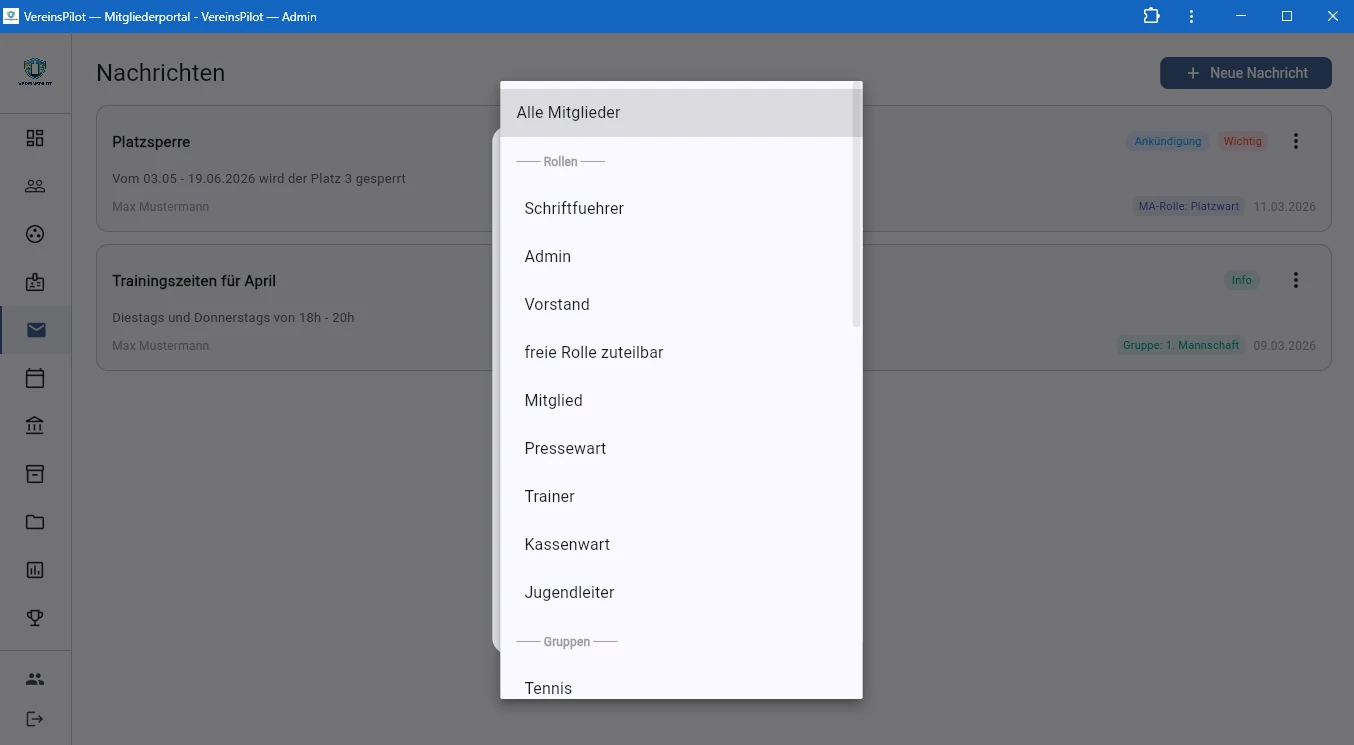This screenshot has width=1354, height=745.
Task: Open options menu on Trainingszeiten für April
Action: click(x=1296, y=279)
